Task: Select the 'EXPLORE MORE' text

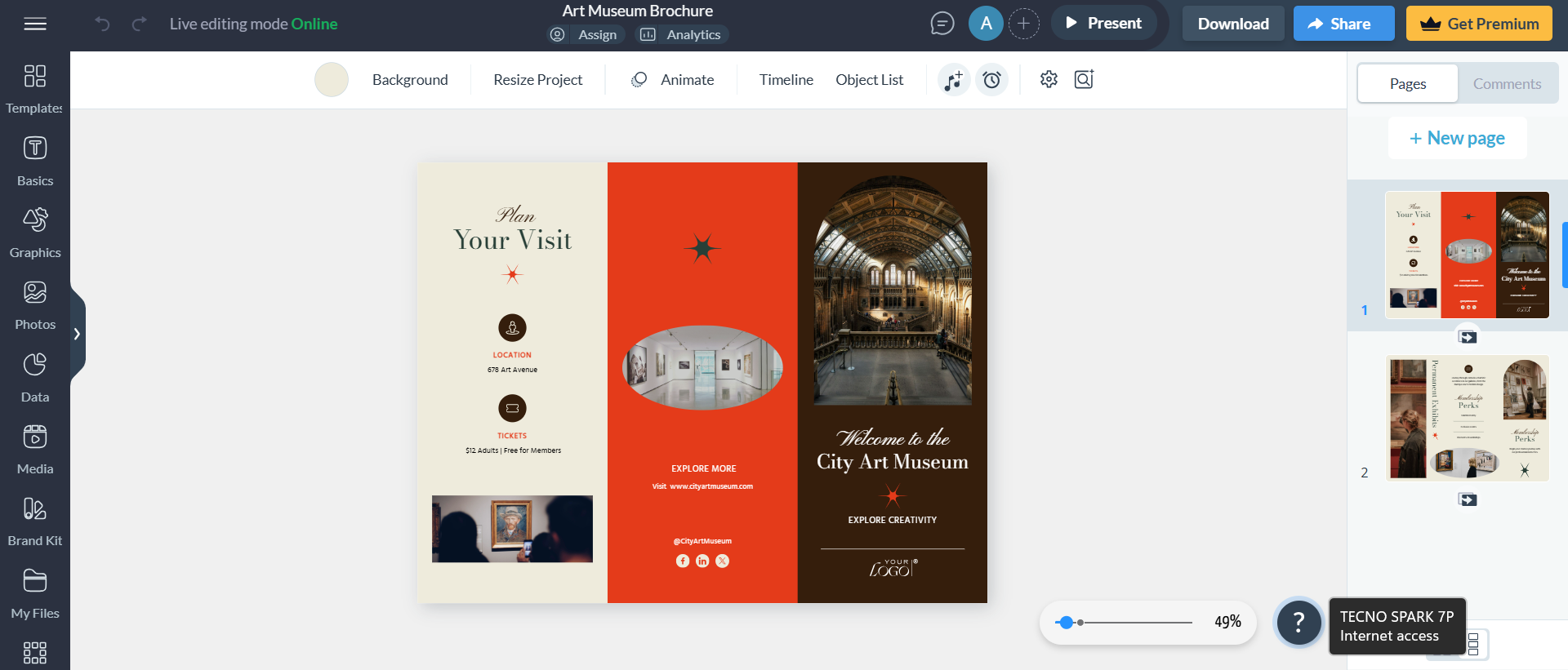Action: pyautogui.click(x=704, y=468)
